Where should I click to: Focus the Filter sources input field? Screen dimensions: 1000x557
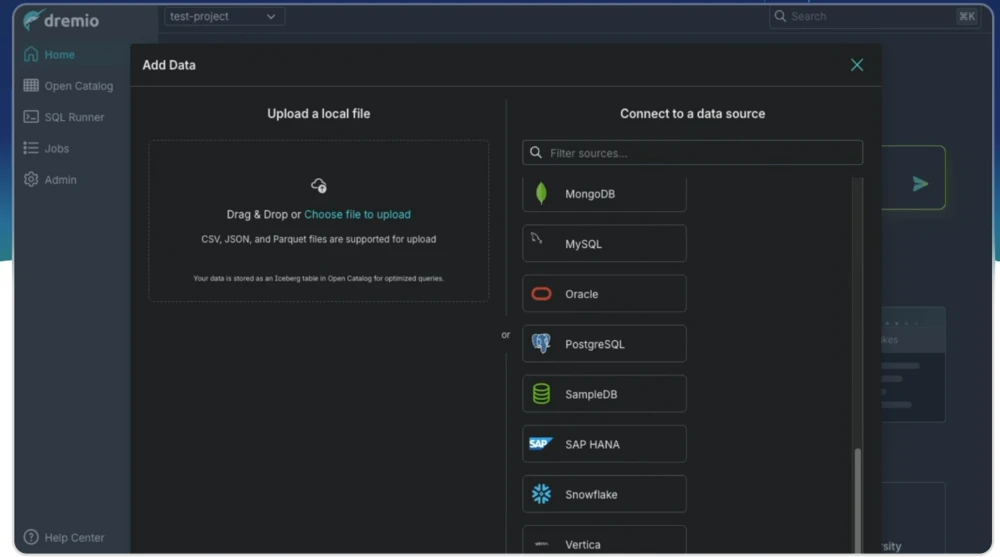[x=692, y=152]
